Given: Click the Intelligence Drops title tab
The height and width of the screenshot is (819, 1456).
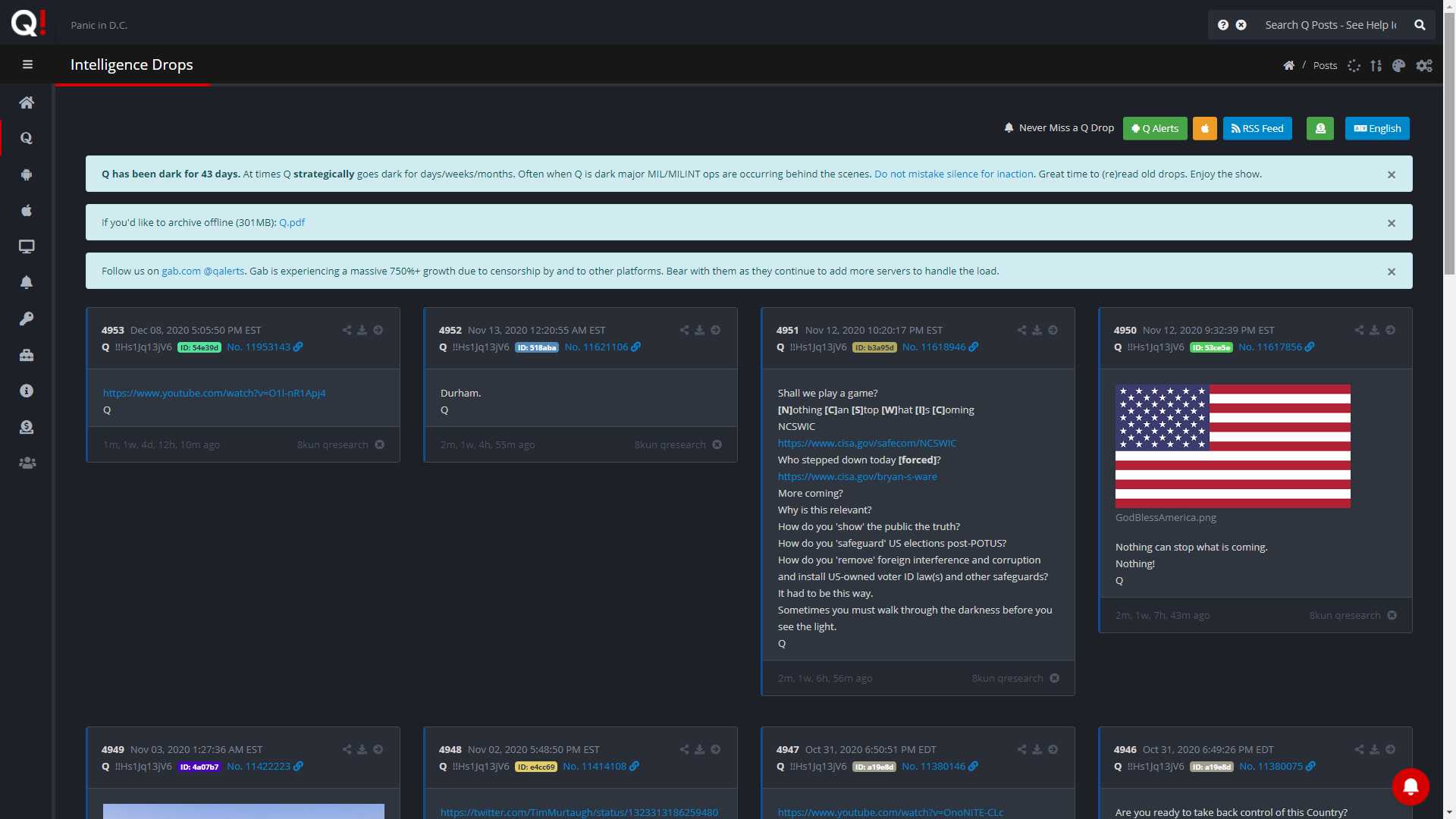Looking at the screenshot, I should click(132, 64).
